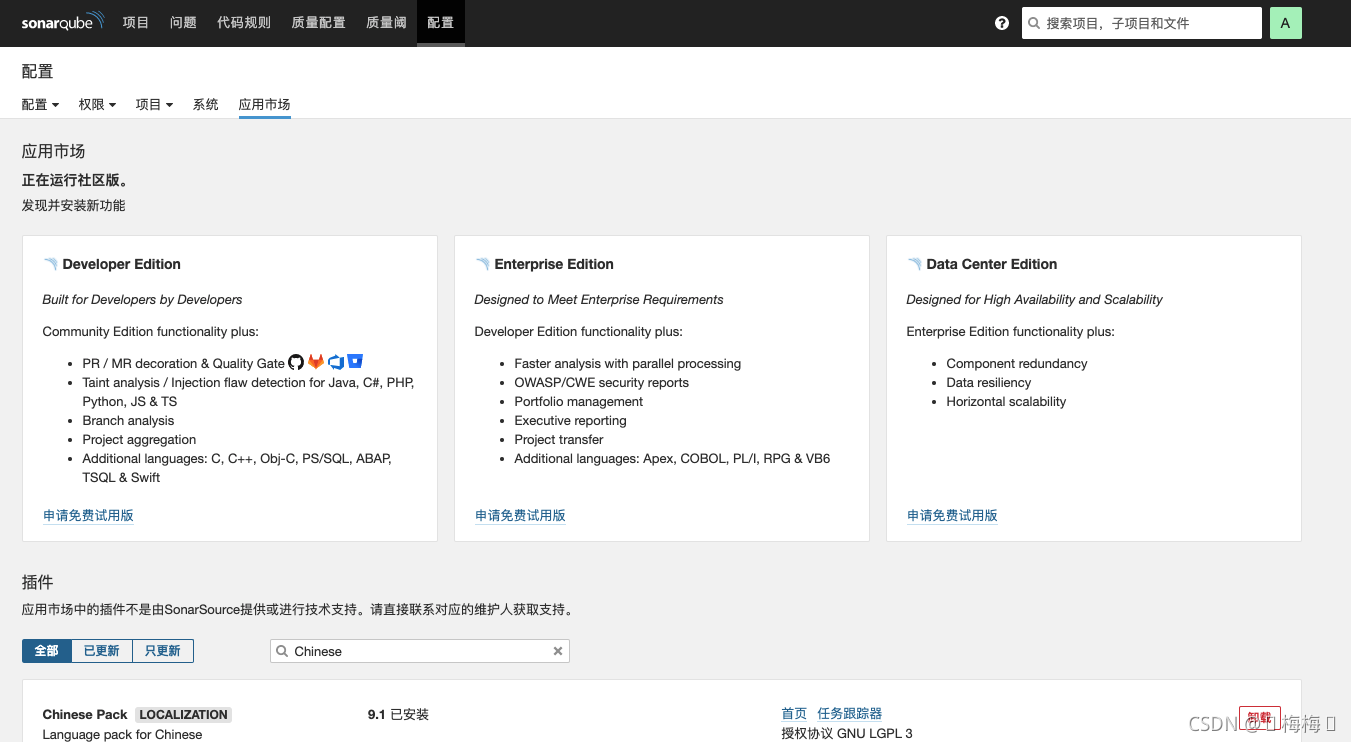Click the Azure DevOps icon in Developer Edition
This screenshot has width=1351, height=742.
coord(336,362)
